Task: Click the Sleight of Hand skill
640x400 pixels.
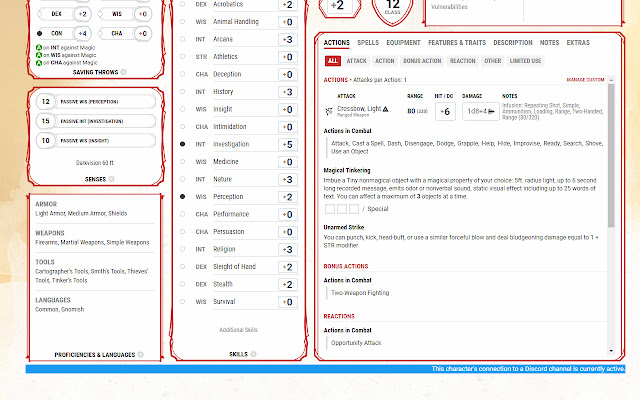Action: [234, 267]
